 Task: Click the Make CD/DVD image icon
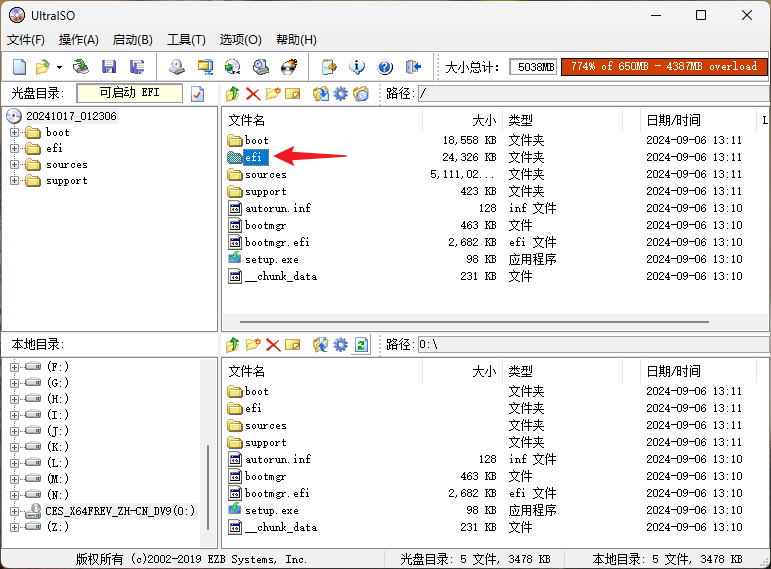[x=177, y=67]
